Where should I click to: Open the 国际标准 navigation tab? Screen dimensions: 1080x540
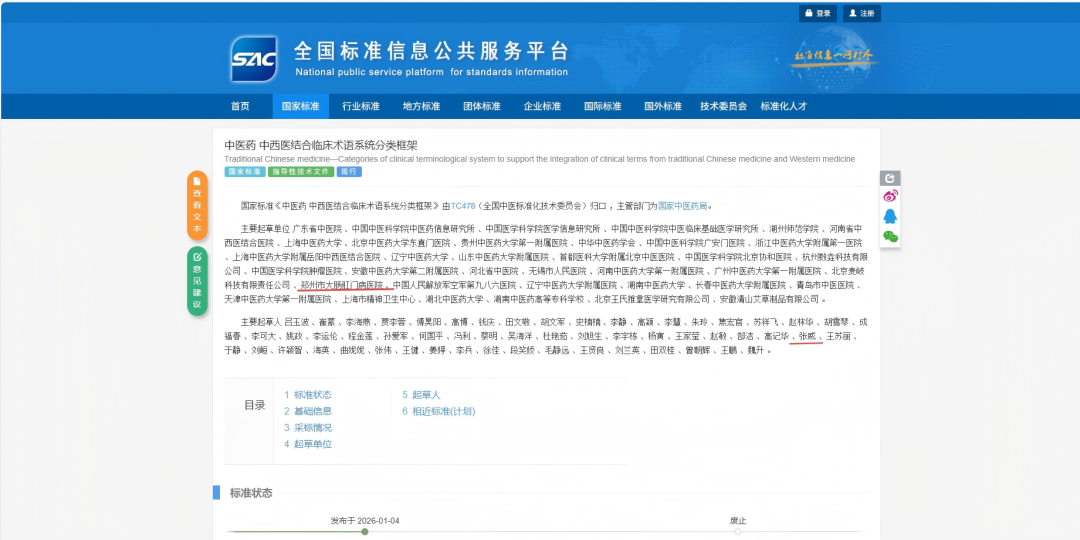click(603, 106)
